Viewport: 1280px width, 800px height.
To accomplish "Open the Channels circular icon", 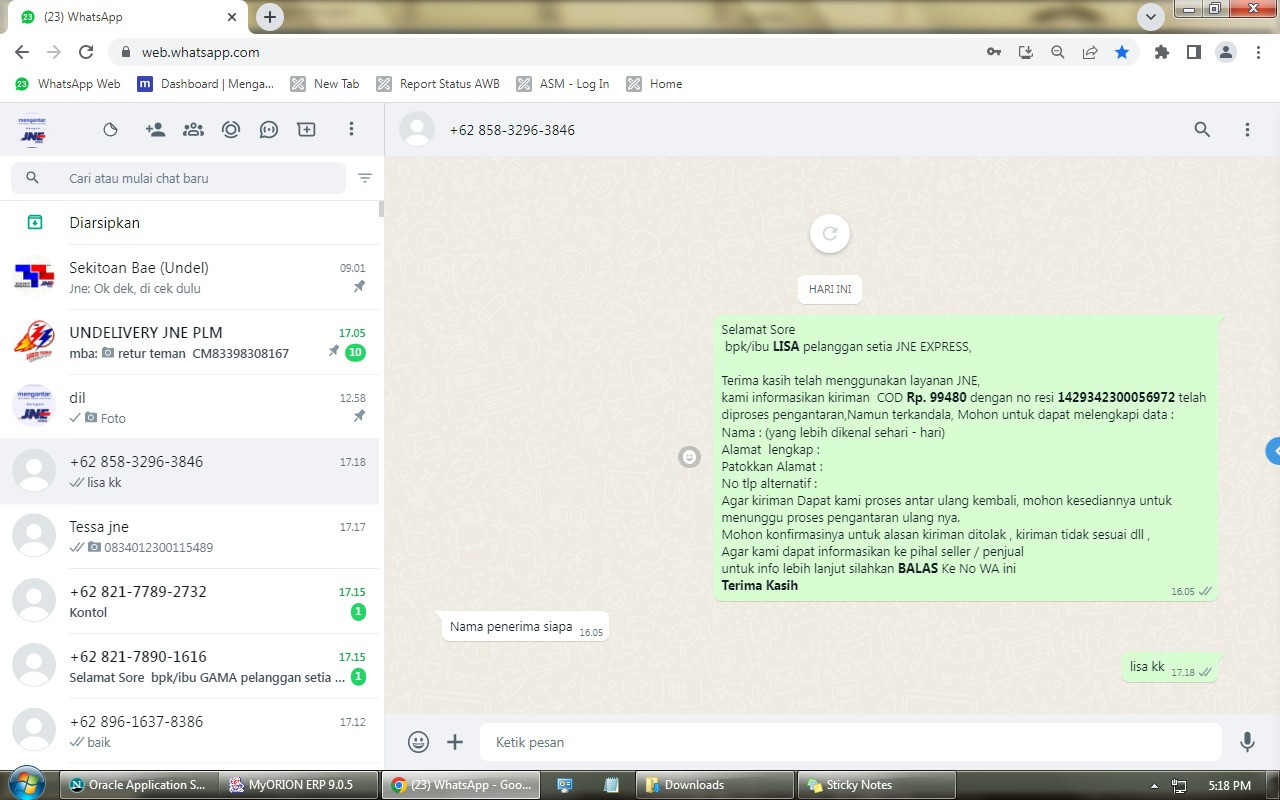I will (231, 129).
